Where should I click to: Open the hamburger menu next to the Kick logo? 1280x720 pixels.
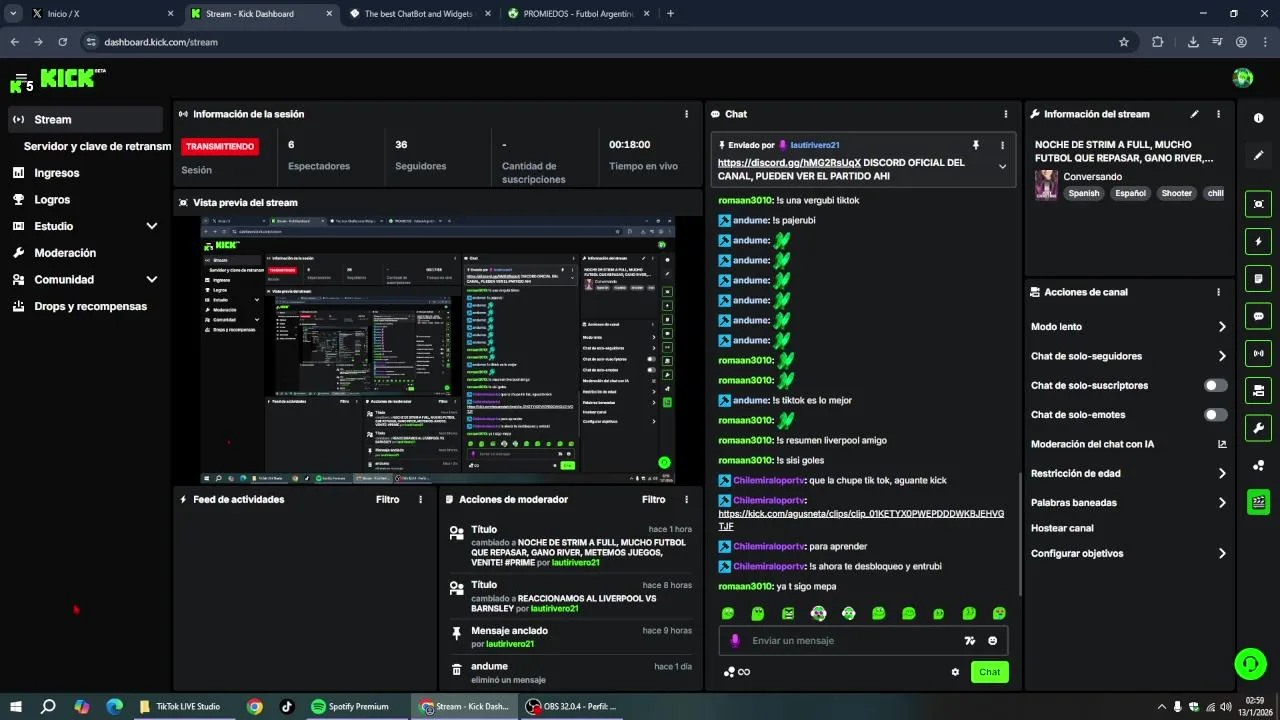(x=21, y=78)
